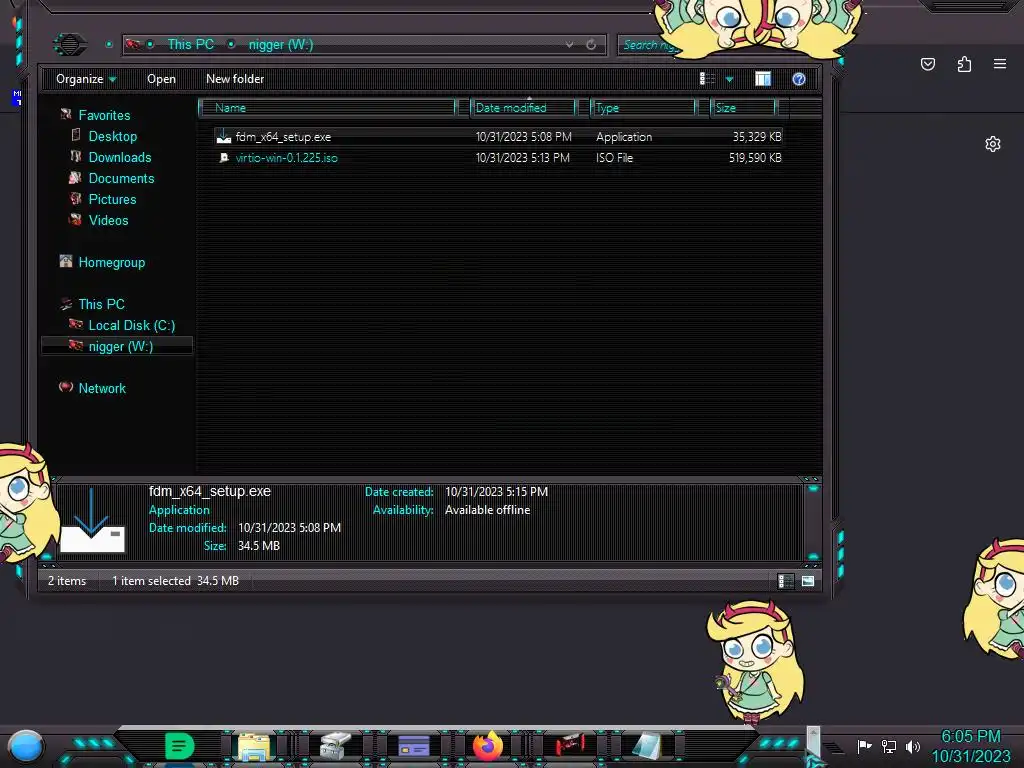Click Date modified value in details pane

point(289,528)
